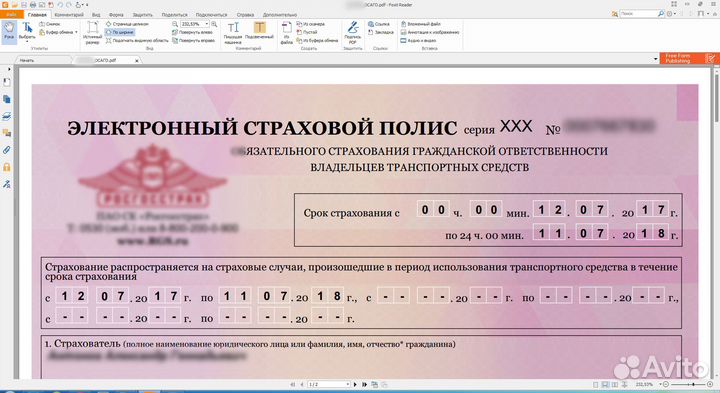Activate the Пишущая машинка typewriter tool

click(x=233, y=32)
